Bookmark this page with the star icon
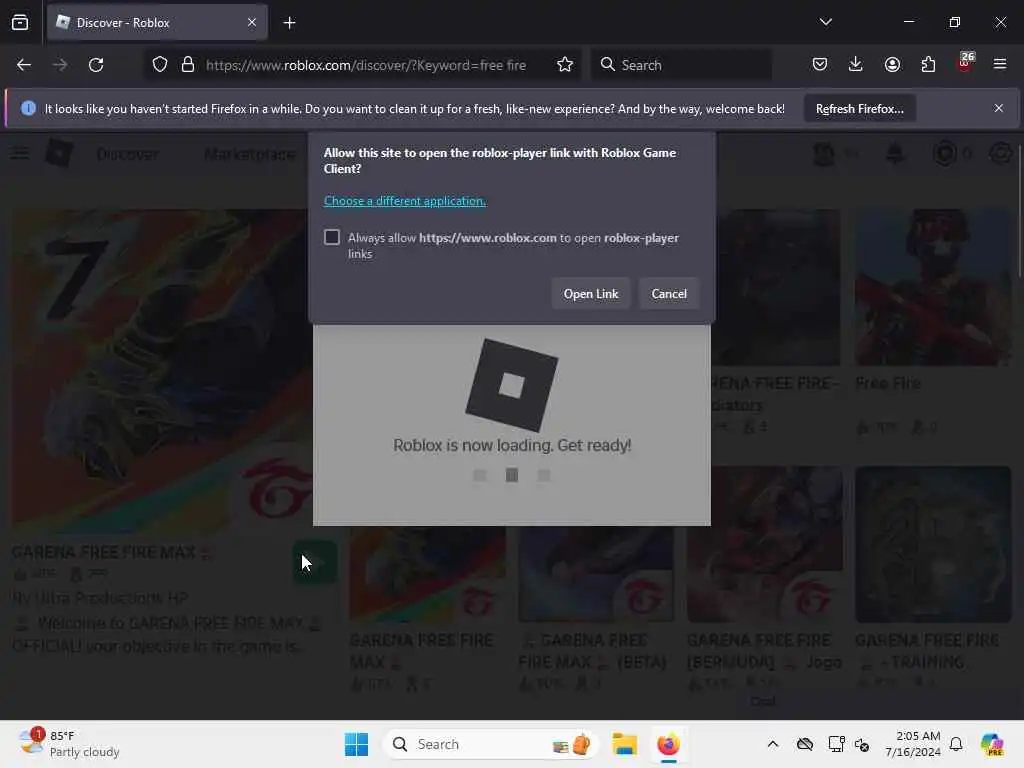The height and width of the screenshot is (768, 1024). (565, 65)
